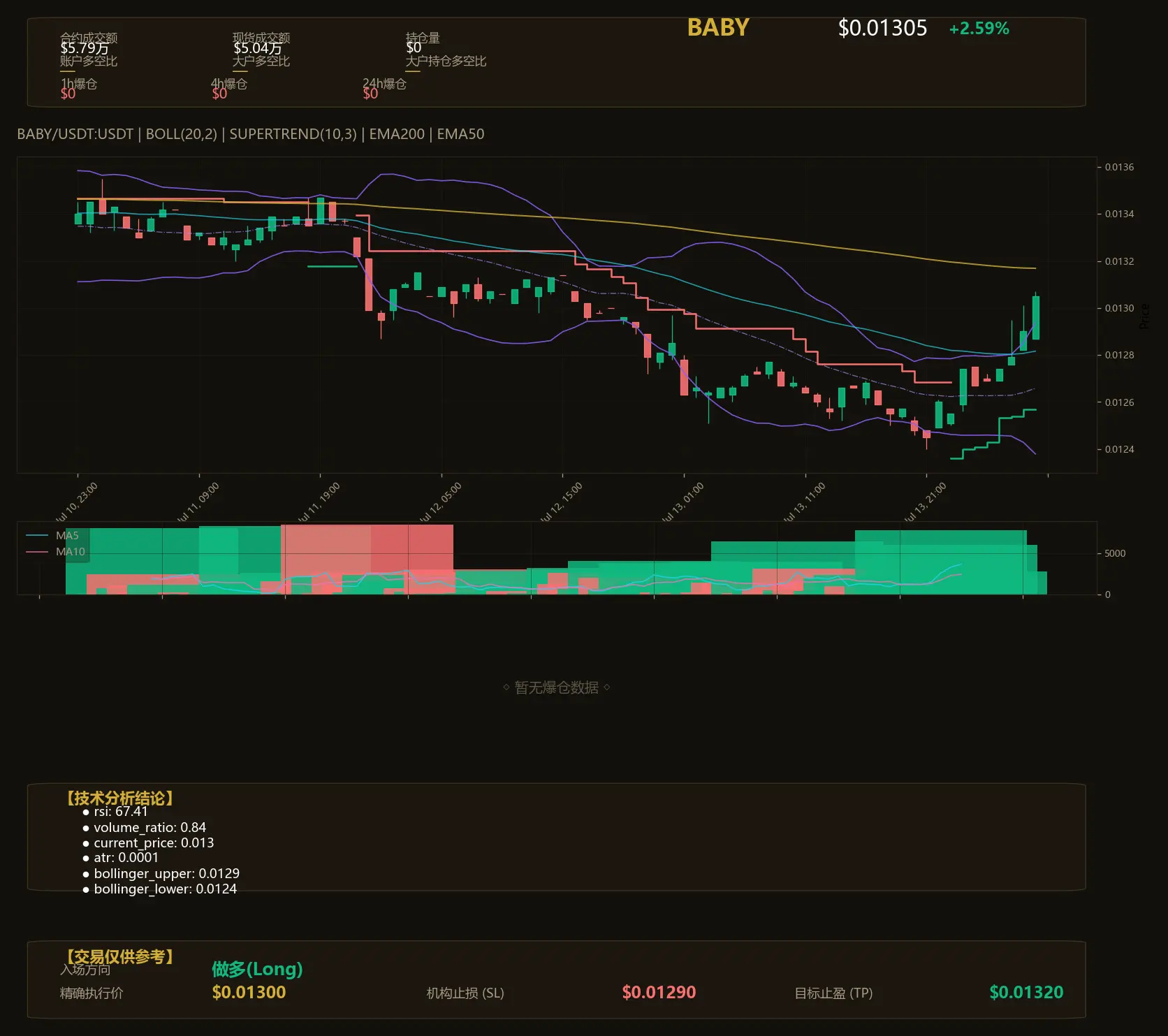Image resolution: width=1168 pixels, height=1036 pixels.
Task: Click the 4h爆仓 label
Action: [x=229, y=84]
